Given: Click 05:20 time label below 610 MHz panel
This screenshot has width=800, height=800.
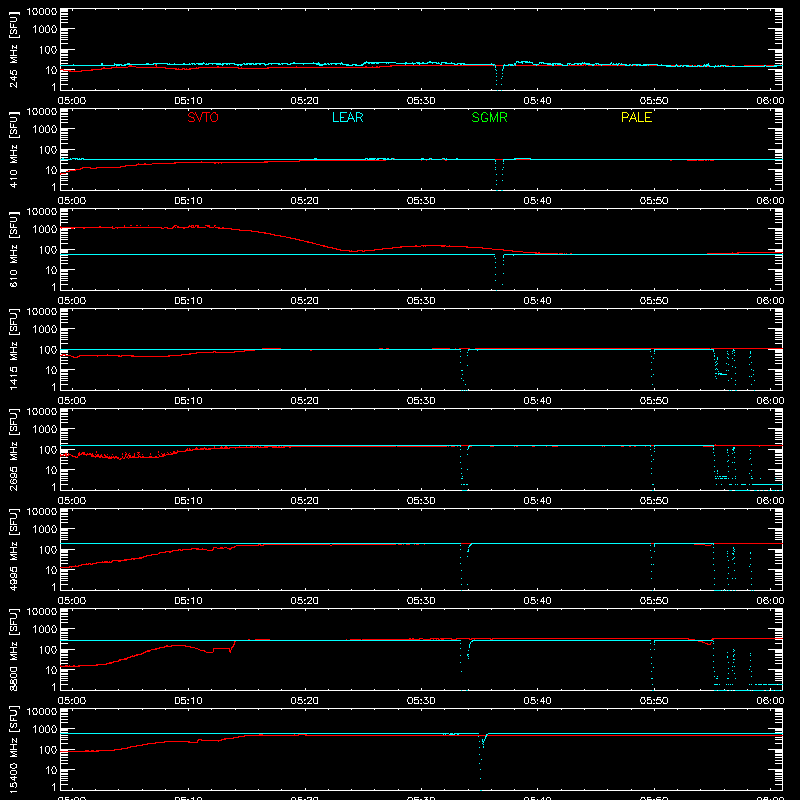Looking at the screenshot, I should click(305, 301).
